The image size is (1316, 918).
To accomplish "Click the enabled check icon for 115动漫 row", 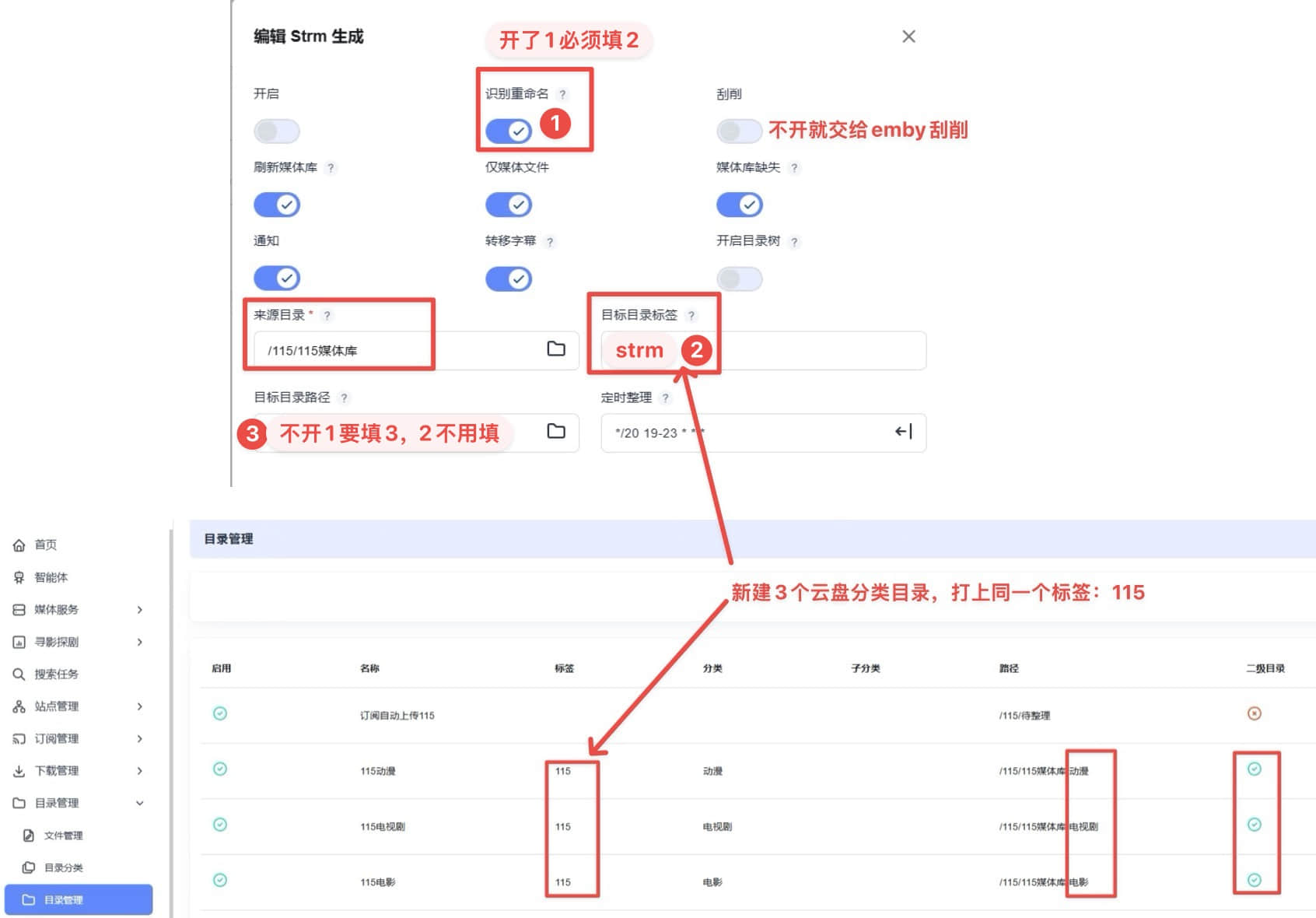I will pos(220,769).
